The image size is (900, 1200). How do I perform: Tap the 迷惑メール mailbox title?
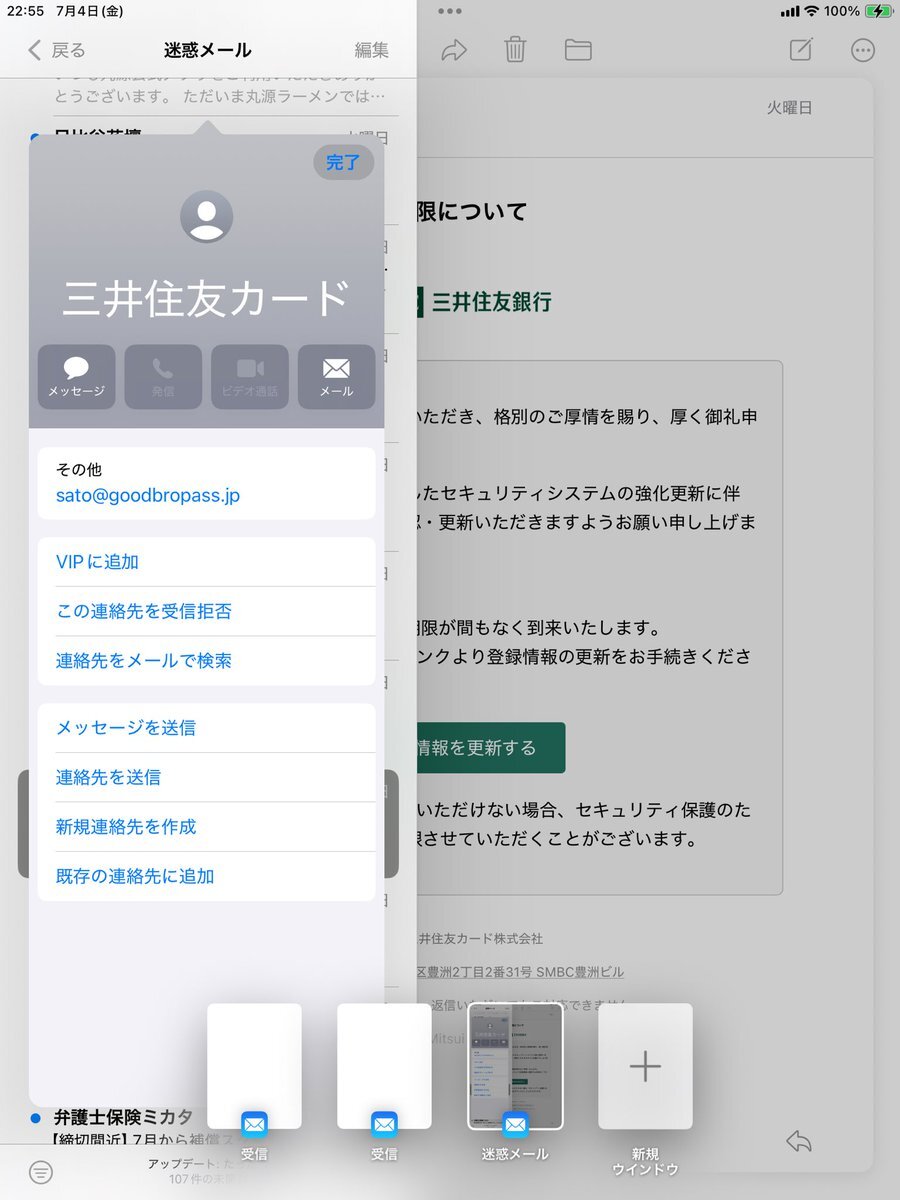click(208, 50)
